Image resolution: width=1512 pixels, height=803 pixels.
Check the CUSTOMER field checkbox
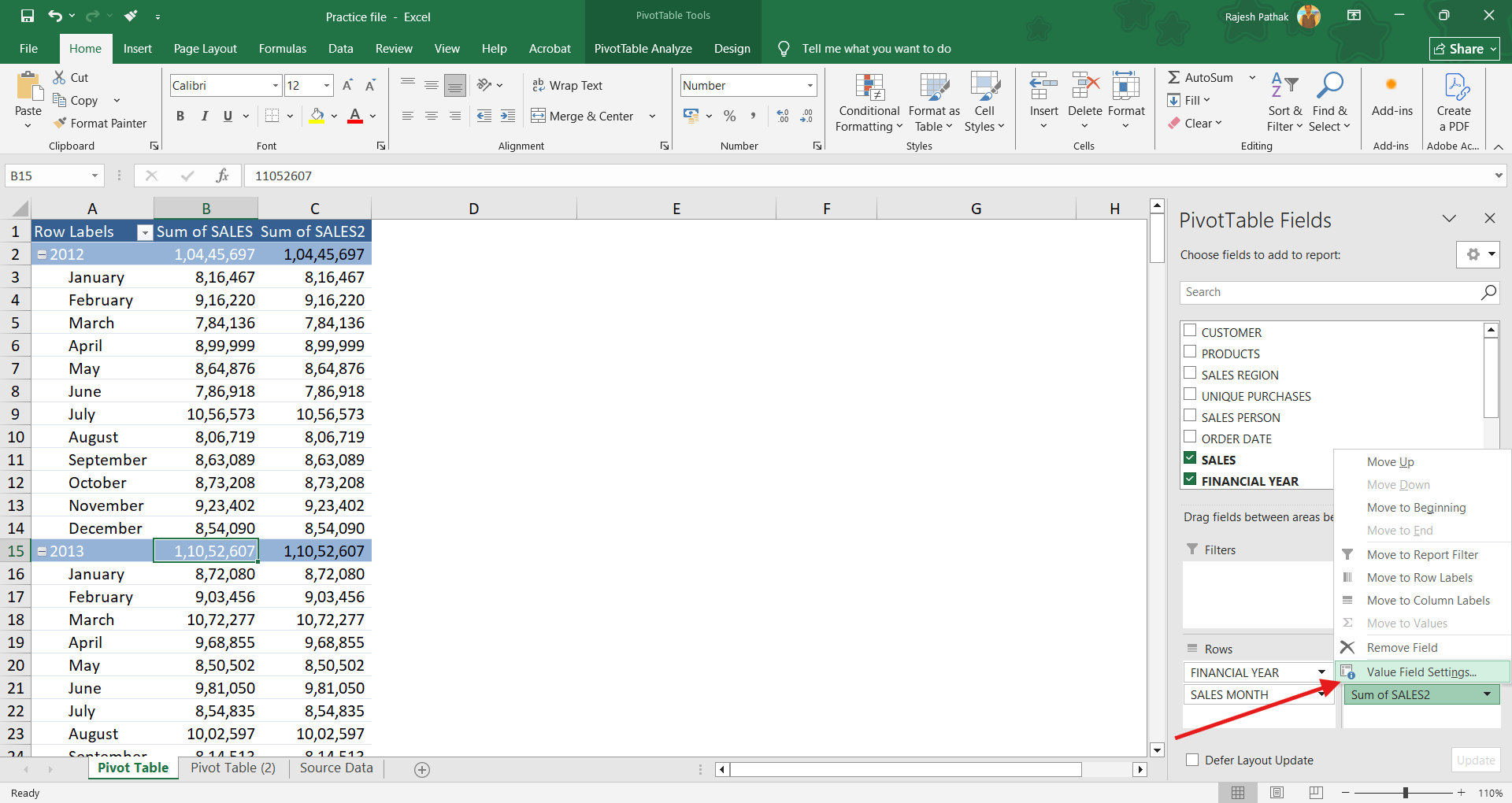click(x=1190, y=331)
